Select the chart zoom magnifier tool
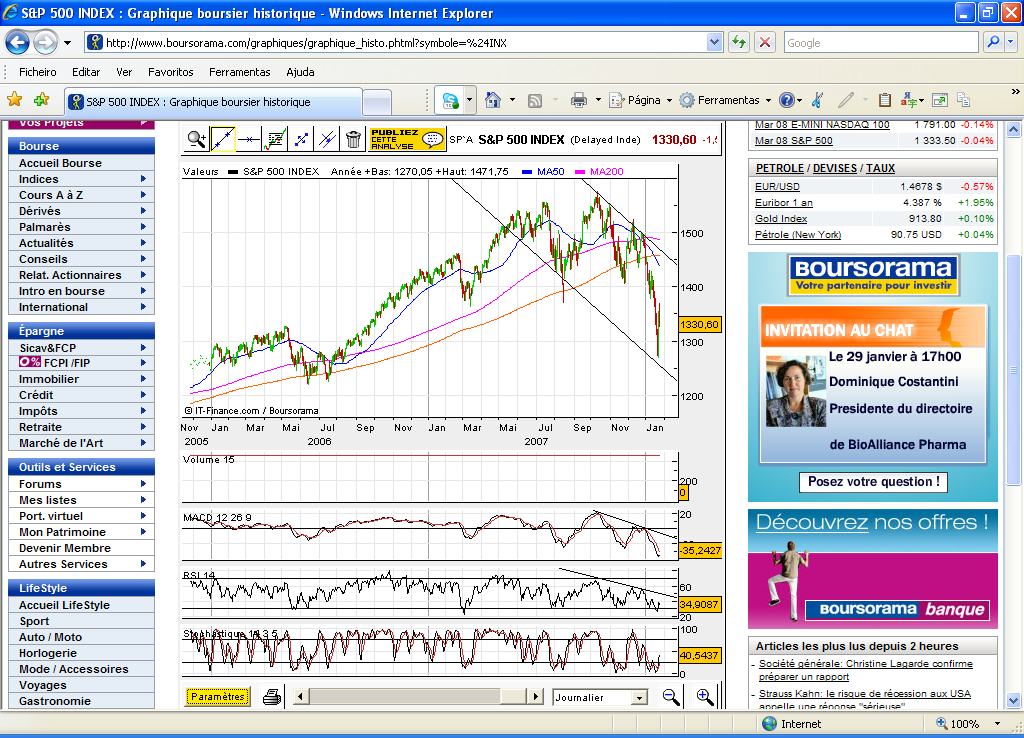This screenshot has width=1024, height=738. tap(197, 138)
